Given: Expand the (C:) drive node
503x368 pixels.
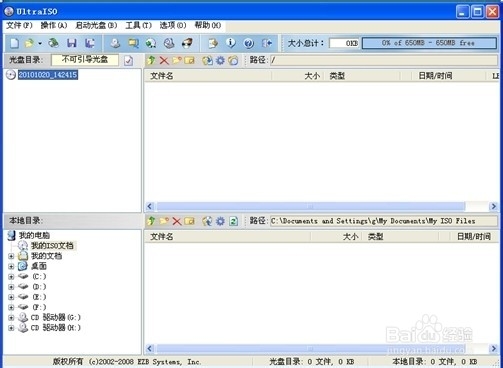Looking at the screenshot, I should [x=11, y=277].
